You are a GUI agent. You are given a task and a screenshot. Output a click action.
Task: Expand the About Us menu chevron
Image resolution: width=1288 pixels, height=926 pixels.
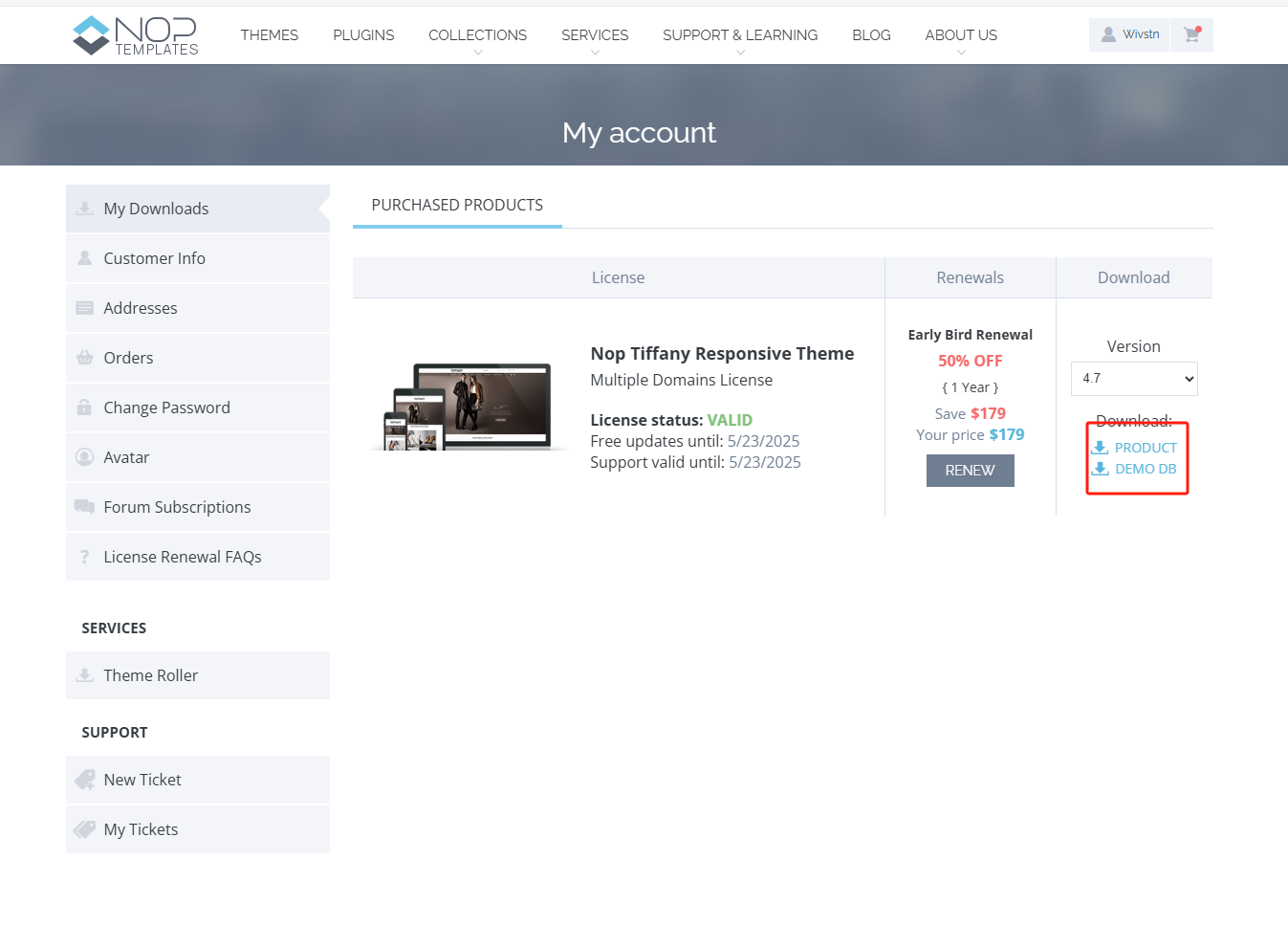tap(961, 53)
